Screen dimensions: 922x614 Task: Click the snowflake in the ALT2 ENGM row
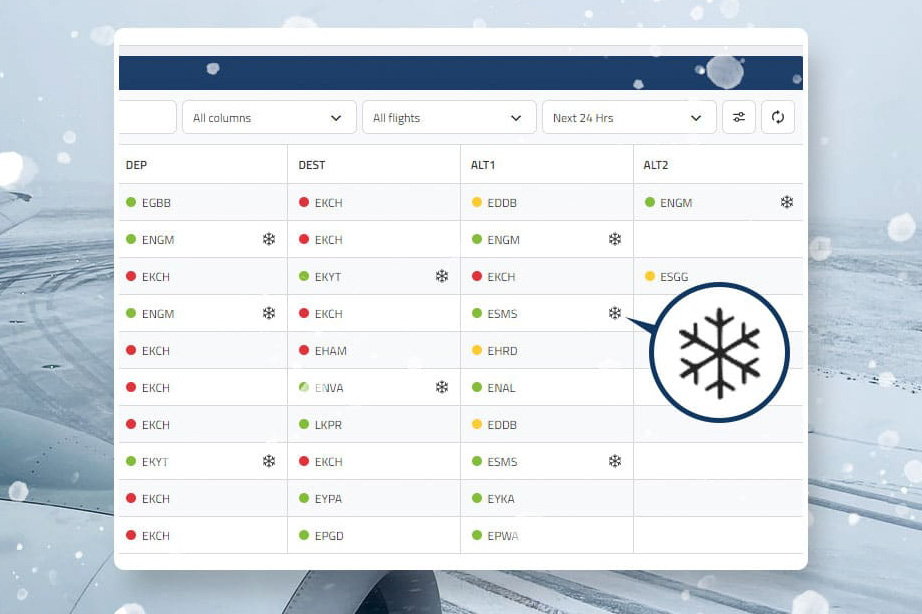(x=787, y=202)
